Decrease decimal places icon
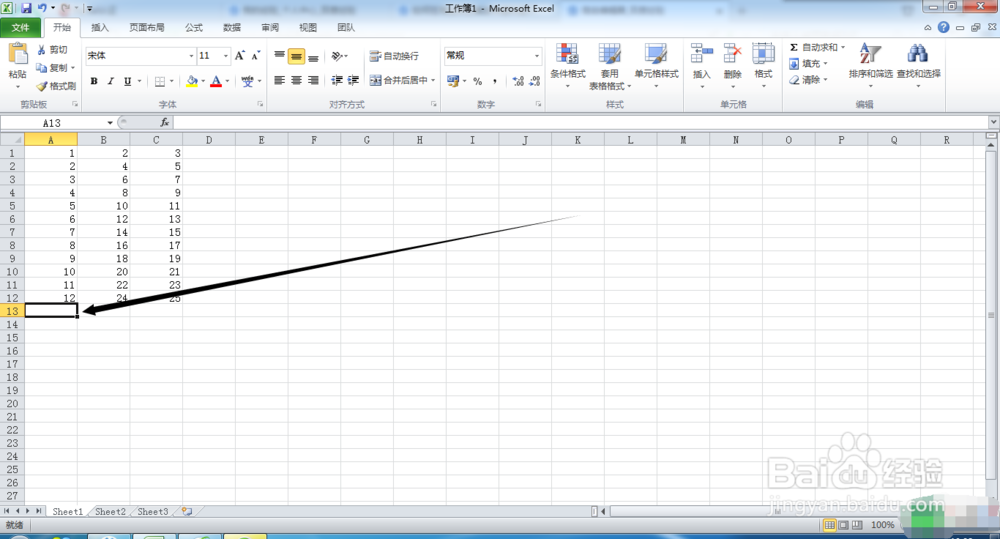 click(534, 81)
